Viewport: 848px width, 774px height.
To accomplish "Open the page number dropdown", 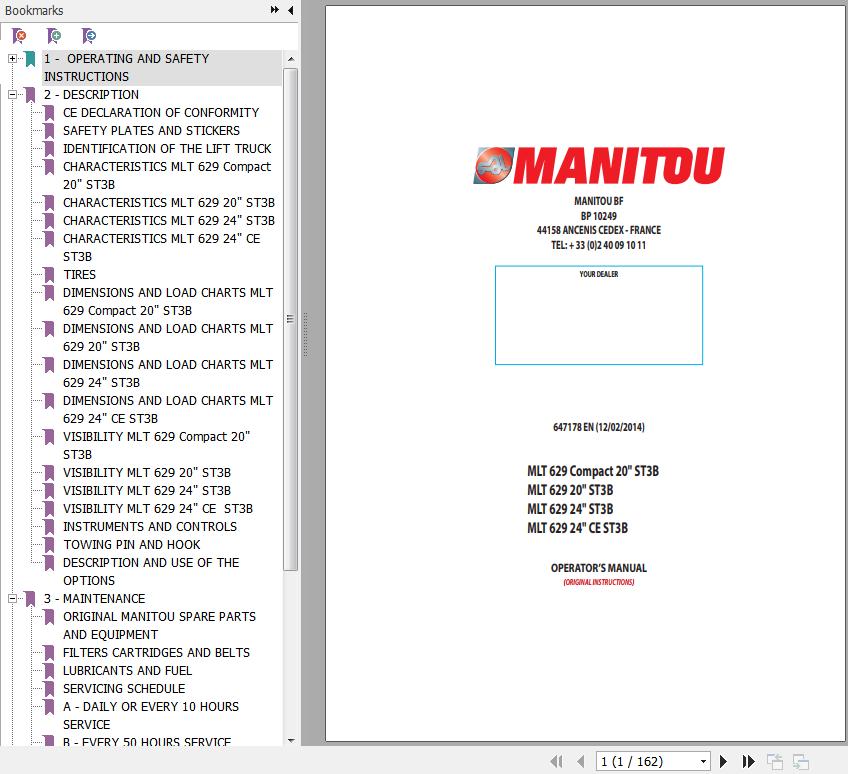I will tap(703, 762).
